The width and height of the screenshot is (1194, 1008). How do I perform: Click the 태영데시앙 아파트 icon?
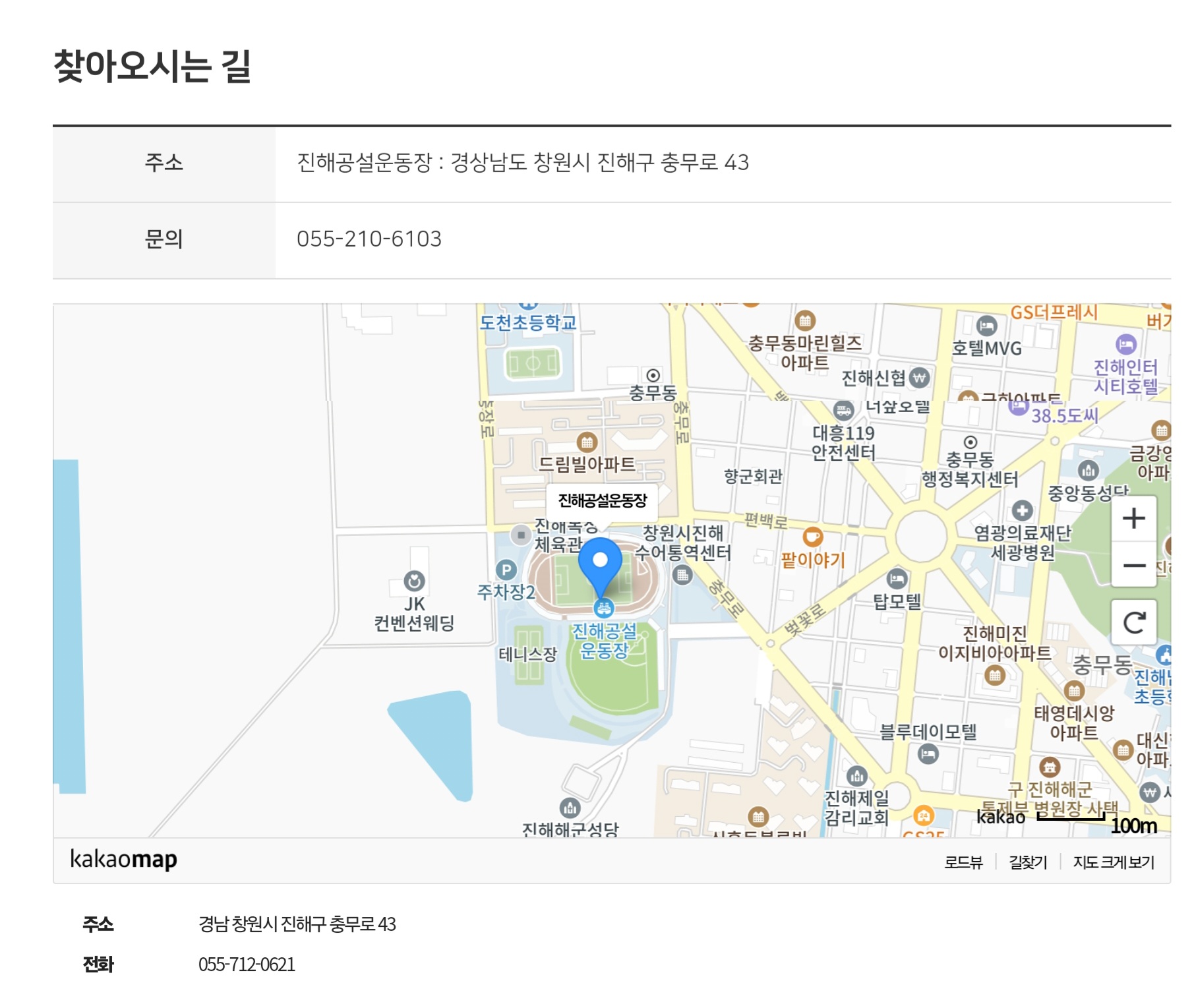1074,691
